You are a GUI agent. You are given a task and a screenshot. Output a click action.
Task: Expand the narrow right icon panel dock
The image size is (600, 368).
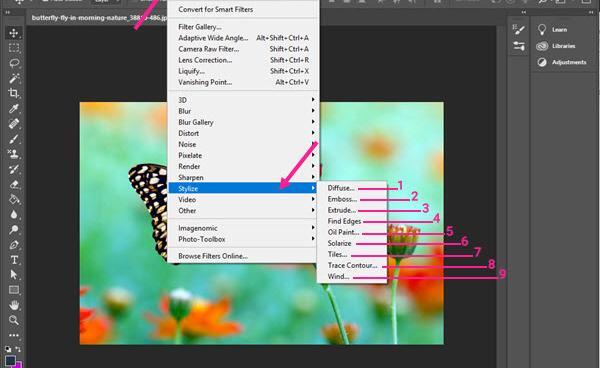pos(524,12)
